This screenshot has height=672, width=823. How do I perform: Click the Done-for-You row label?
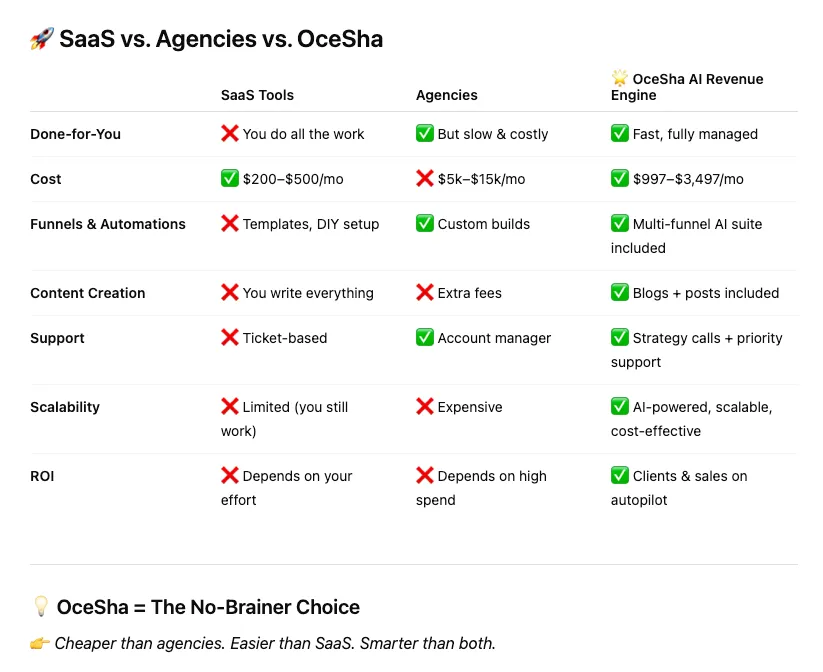tap(76, 134)
